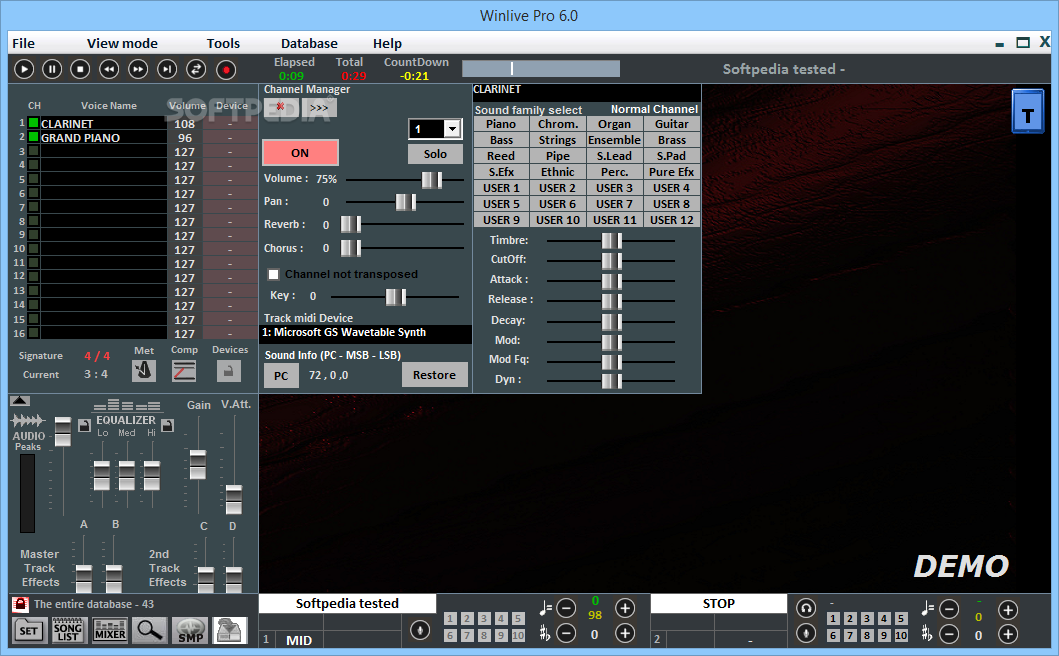Viewport: 1059px width, 656px height.
Task: Skip to the next song button
Action: coord(167,69)
